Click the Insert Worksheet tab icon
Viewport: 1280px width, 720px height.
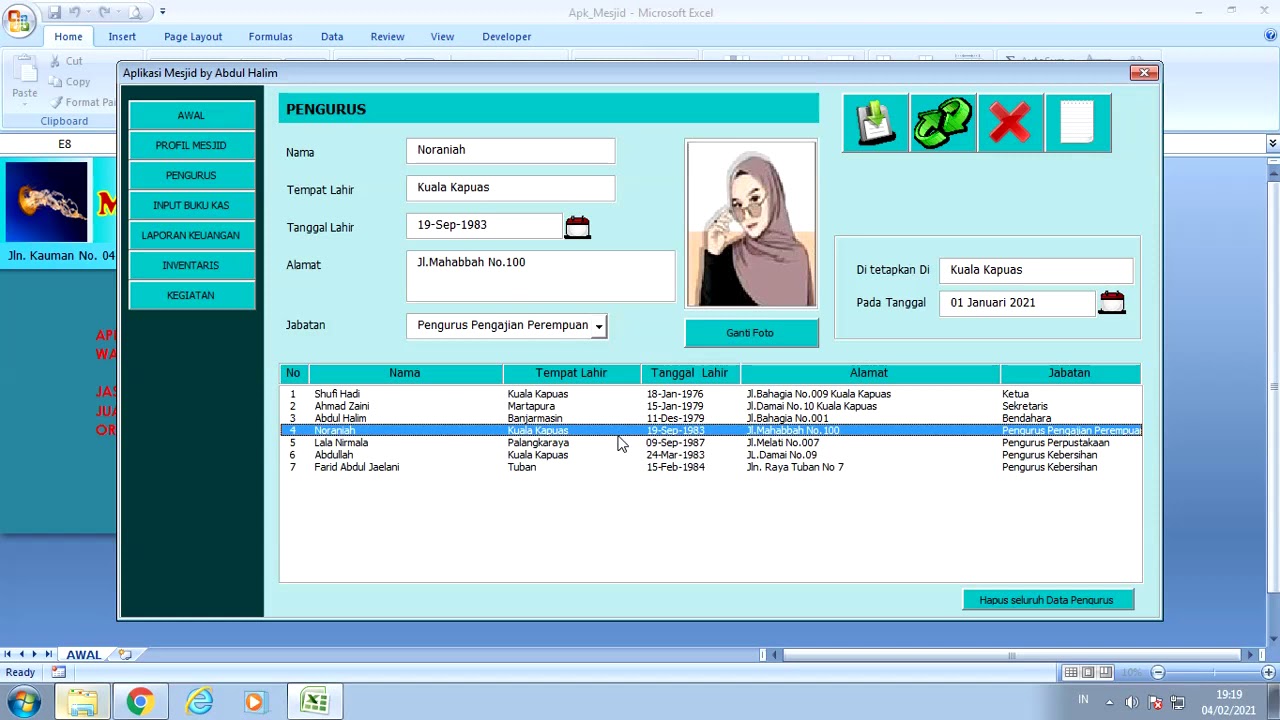click(x=125, y=654)
